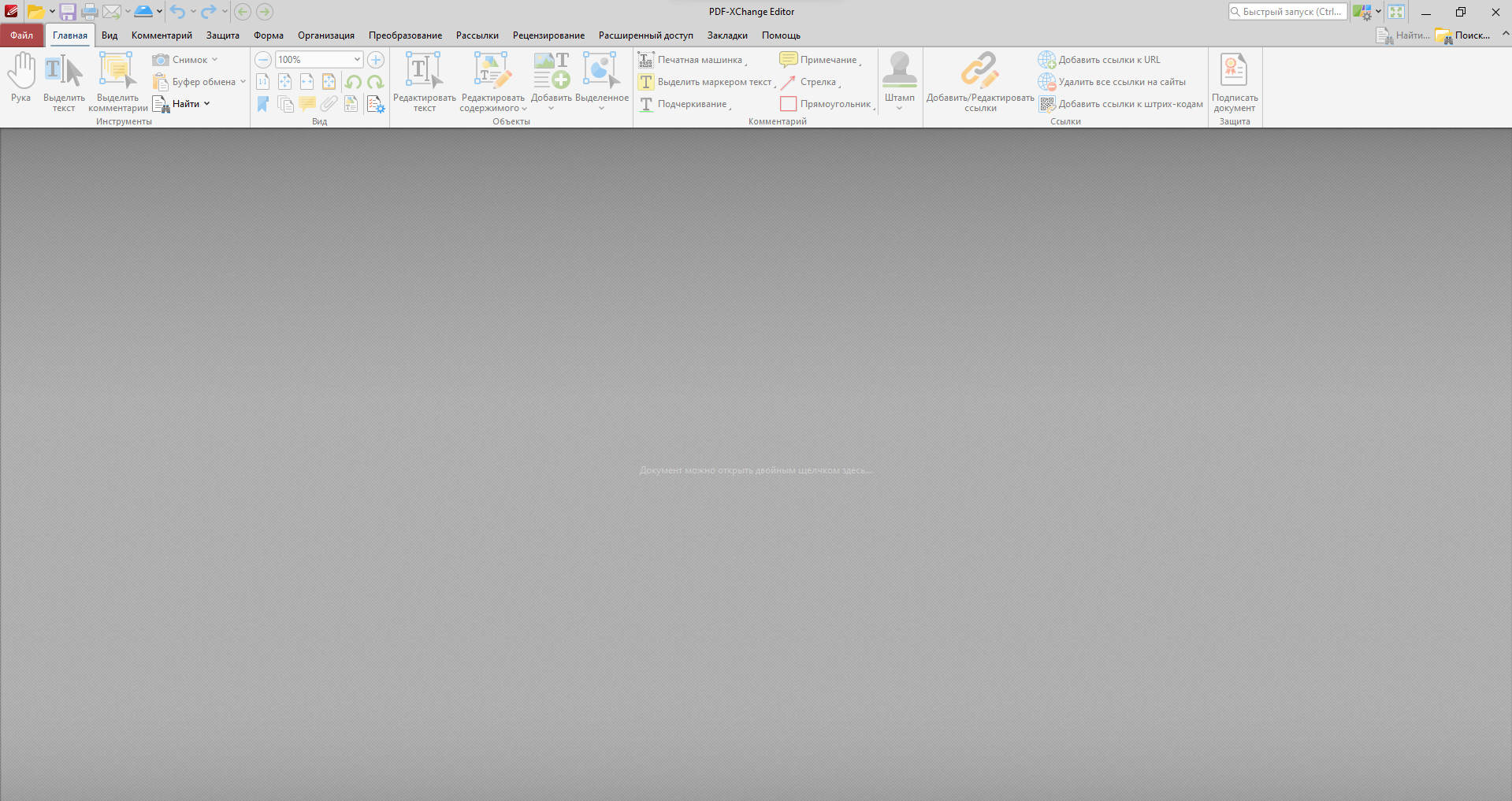Screen dimensions: 1512x801
Task: Click the Добавить/Редактировать ссылки chain icon
Action: [x=980, y=82]
